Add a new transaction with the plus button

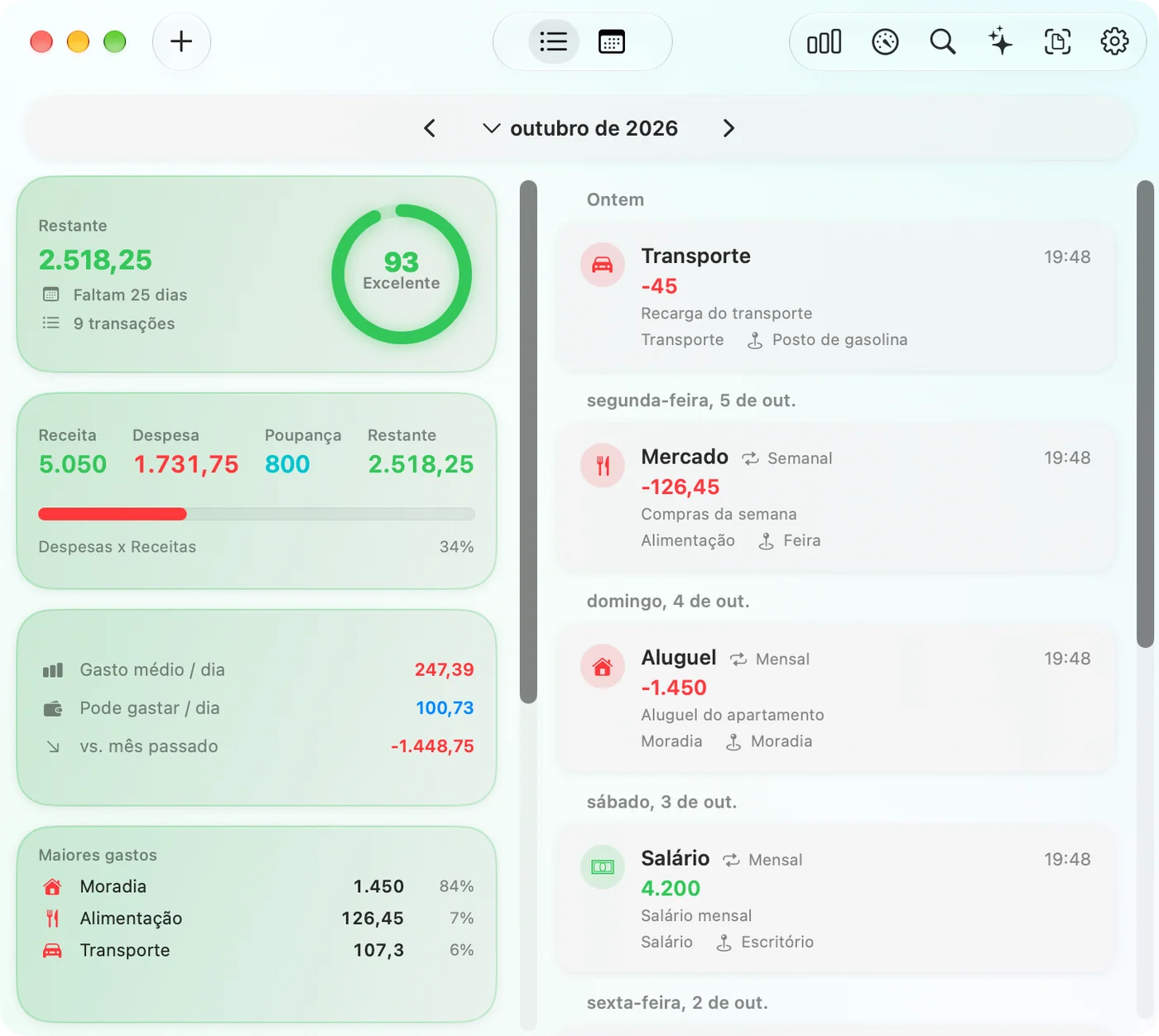click(x=181, y=41)
